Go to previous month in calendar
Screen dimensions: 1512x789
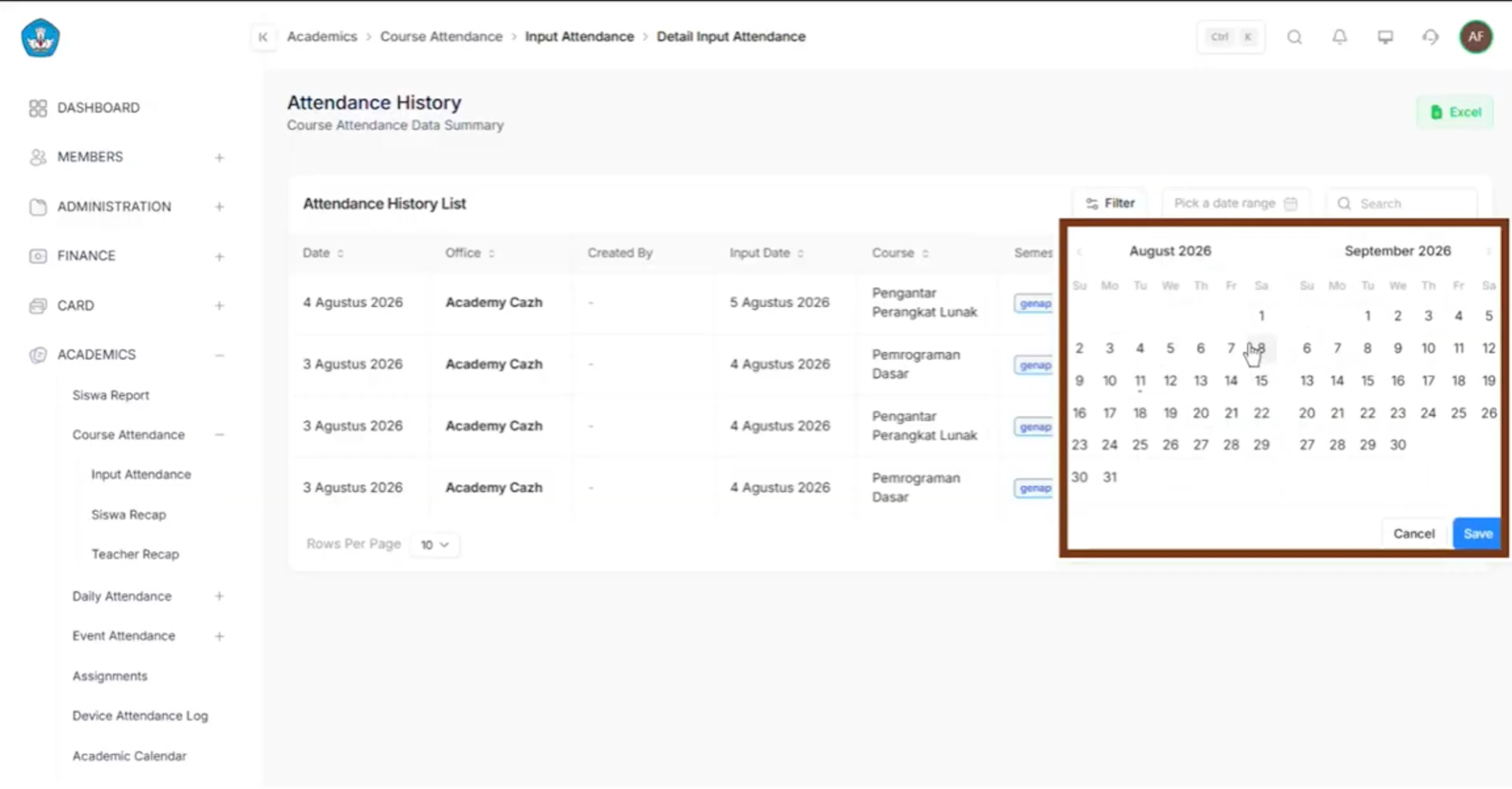point(1079,252)
